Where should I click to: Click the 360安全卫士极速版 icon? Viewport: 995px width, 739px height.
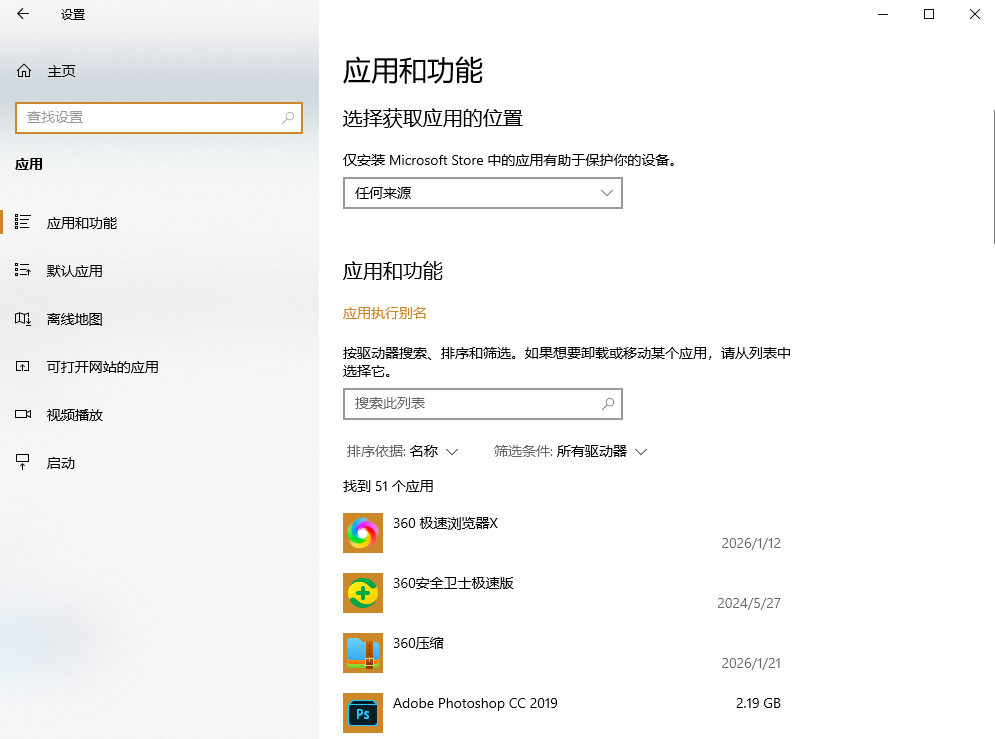(x=362, y=593)
